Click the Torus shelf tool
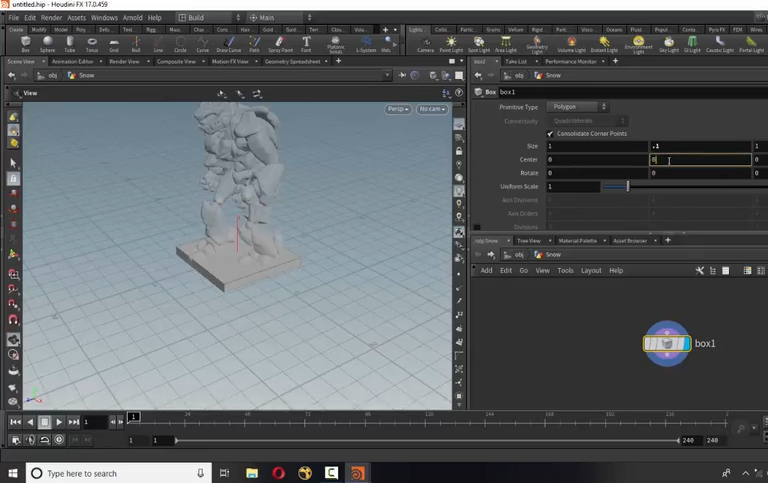The height and width of the screenshot is (483, 768). 92,43
